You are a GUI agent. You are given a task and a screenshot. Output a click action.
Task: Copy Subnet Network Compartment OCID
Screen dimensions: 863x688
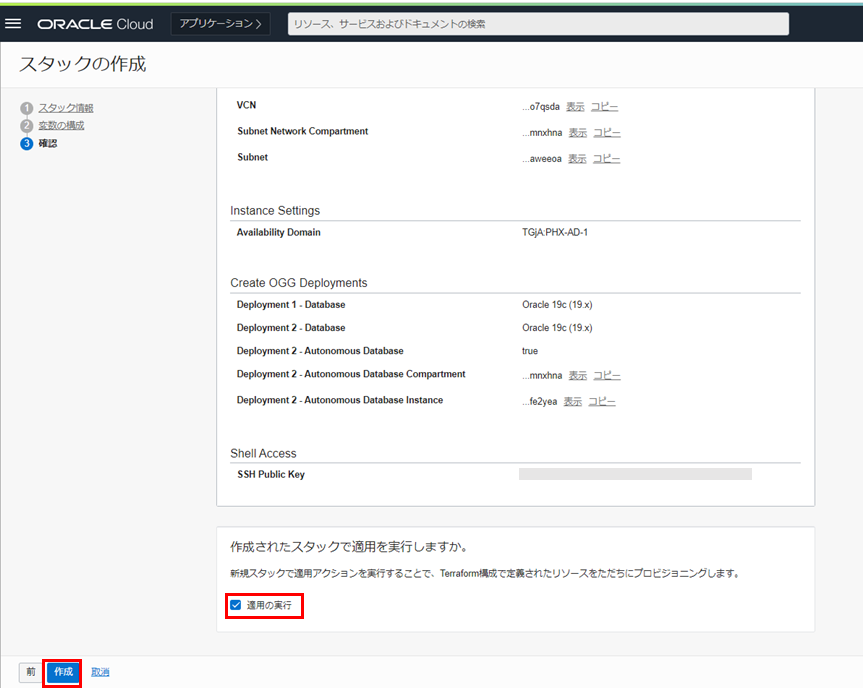606,132
